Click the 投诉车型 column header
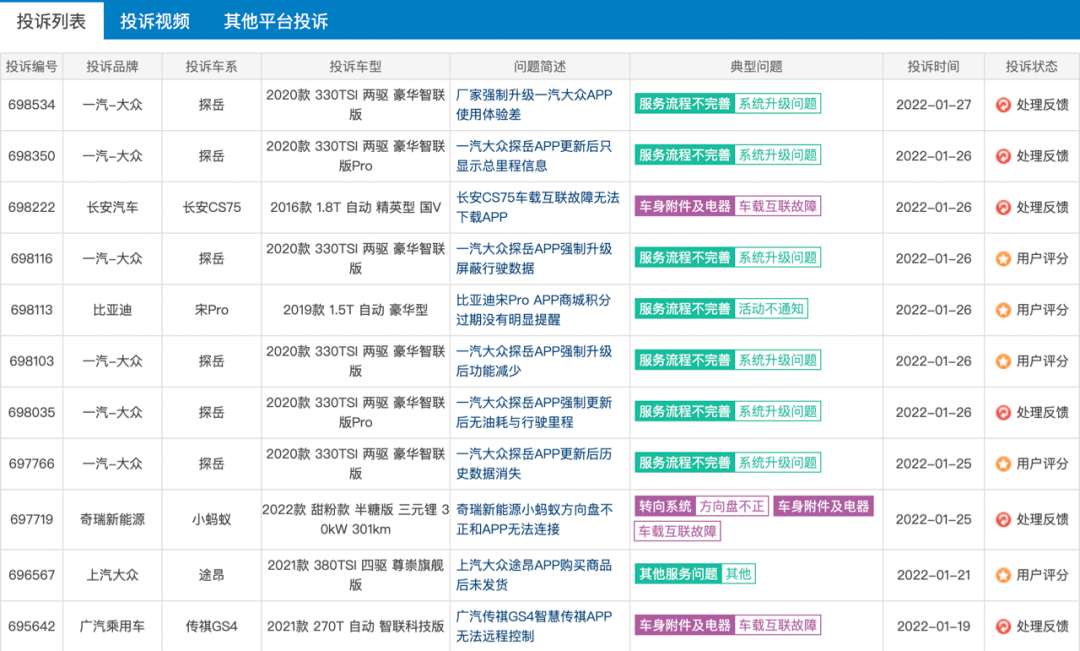Viewport: 1080px width, 651px height. [355, 67]
